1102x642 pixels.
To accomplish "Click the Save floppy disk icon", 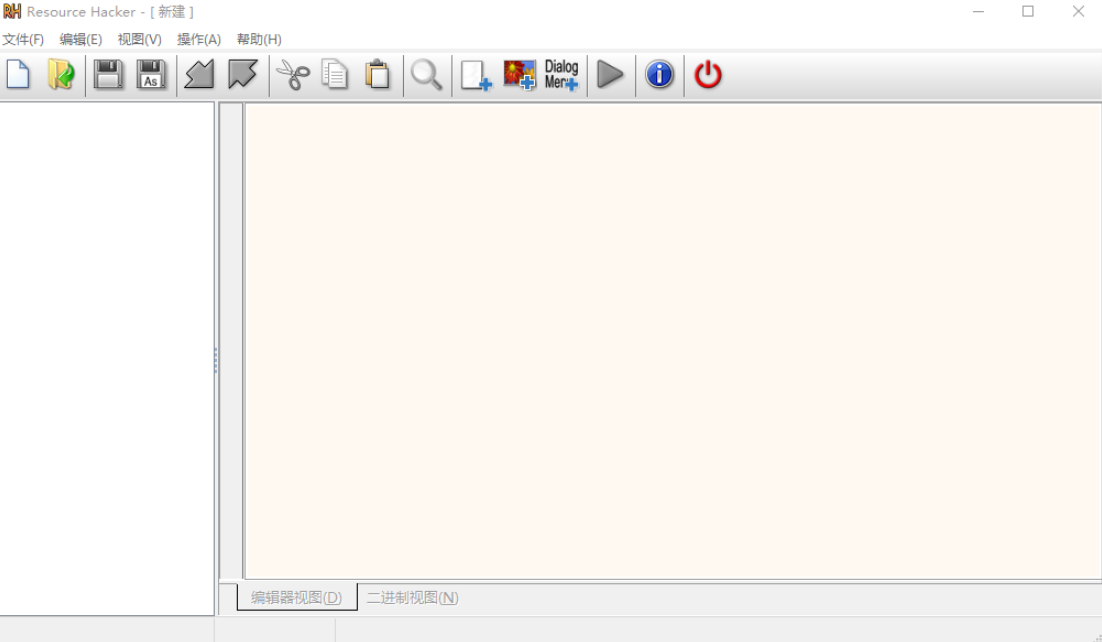I will tap(108, 75).
